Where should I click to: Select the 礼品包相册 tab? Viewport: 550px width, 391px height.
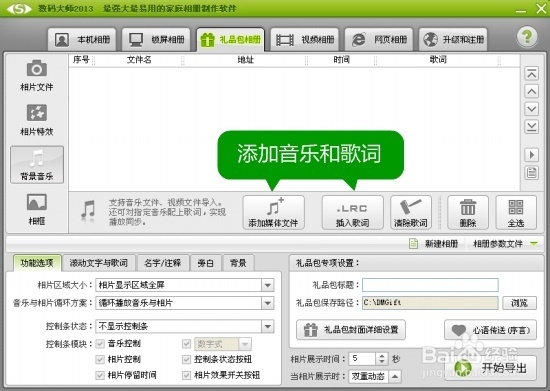(x=230, y=40)
